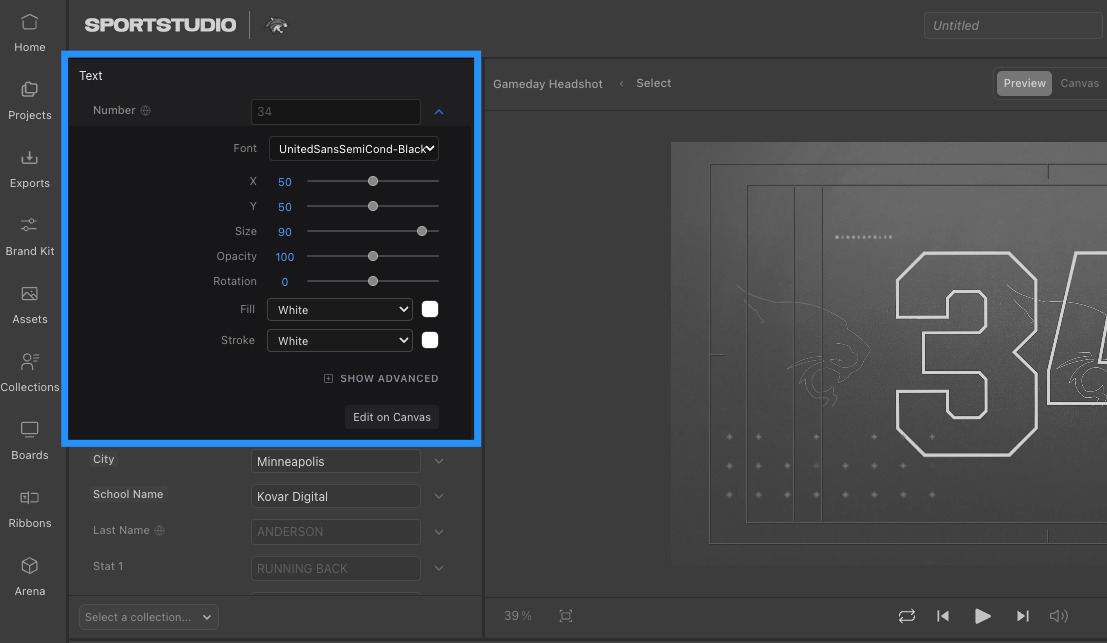1107x643 pixels.
Task: Expand the Last Name field settings
Action: tap(439, 532)
